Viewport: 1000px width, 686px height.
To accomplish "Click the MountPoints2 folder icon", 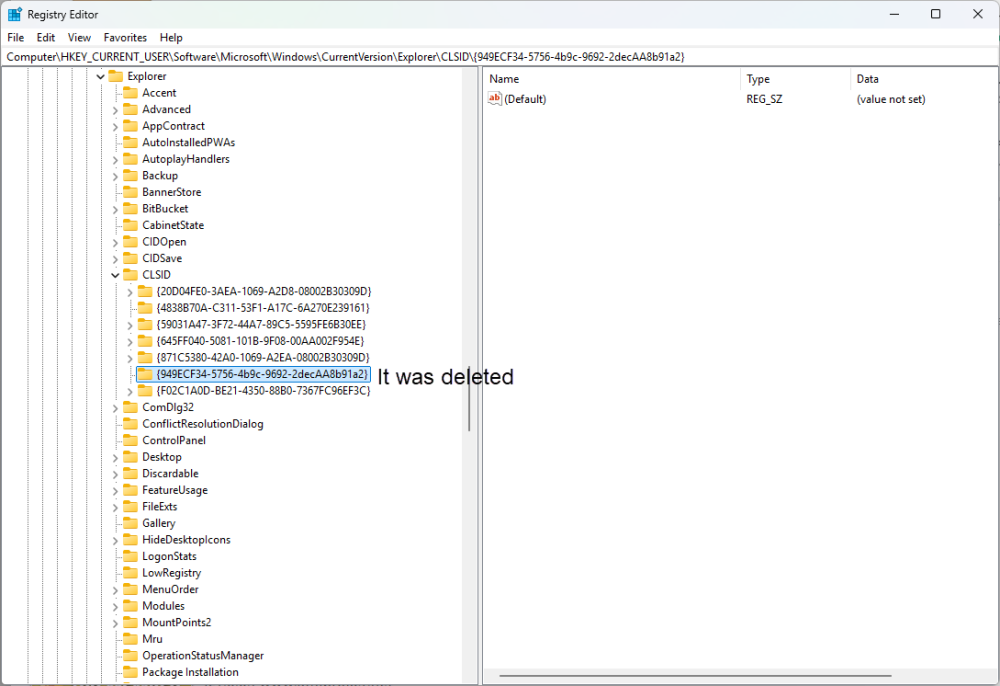I will pyautogui.click(x=130, y=622).
